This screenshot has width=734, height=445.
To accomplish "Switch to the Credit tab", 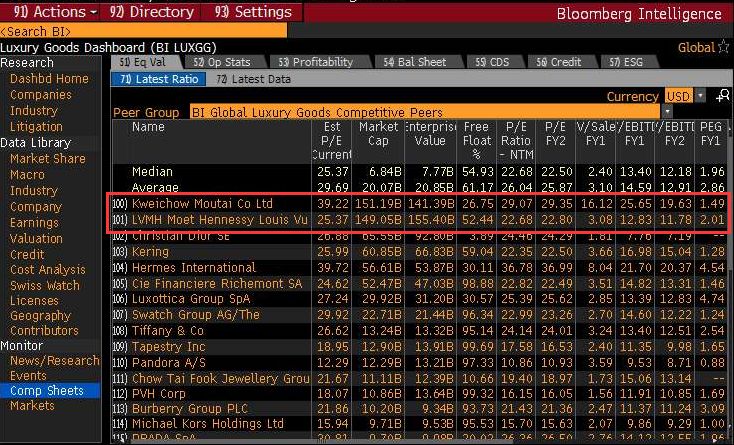I will 559,62.
